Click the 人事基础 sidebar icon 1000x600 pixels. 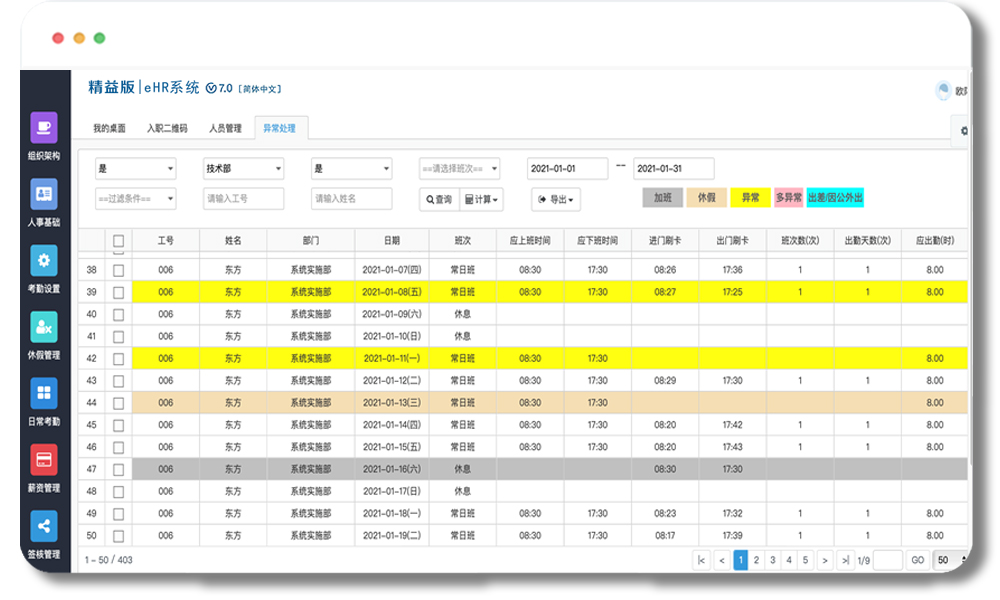(x=44, y=193)
